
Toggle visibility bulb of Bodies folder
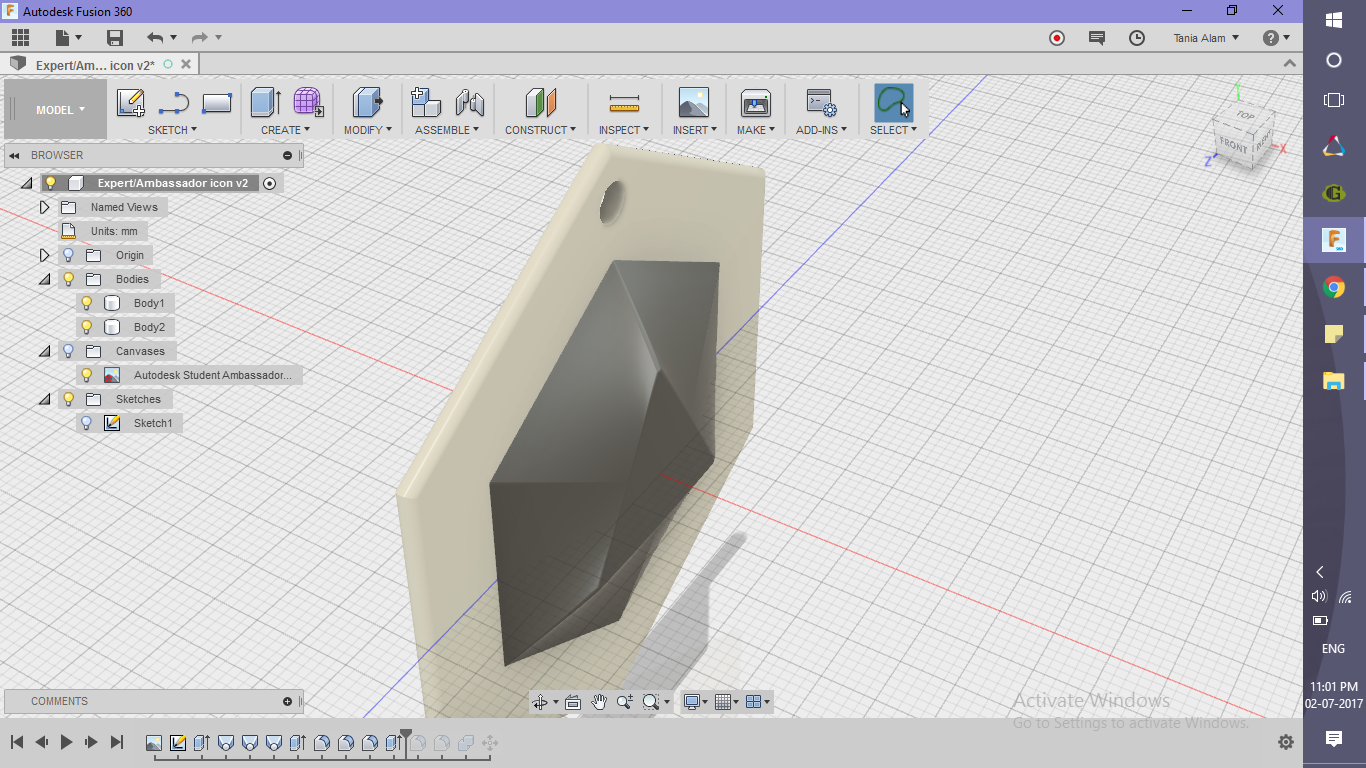coord(68,279)
